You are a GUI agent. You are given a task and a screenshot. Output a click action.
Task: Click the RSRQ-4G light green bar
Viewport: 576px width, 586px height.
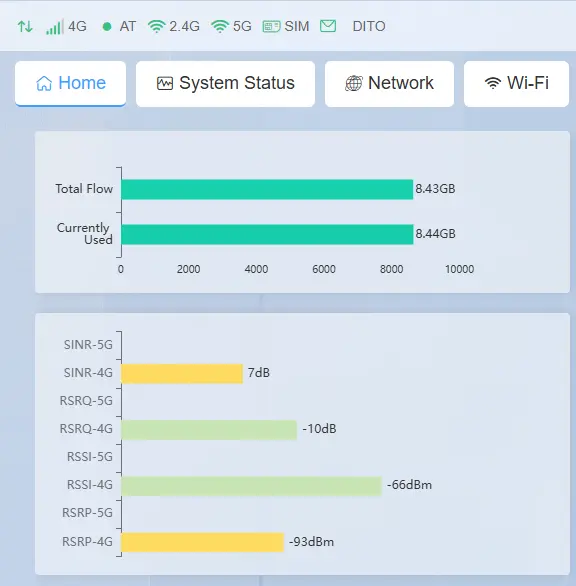pyautogui.click(x=209, y=430)
